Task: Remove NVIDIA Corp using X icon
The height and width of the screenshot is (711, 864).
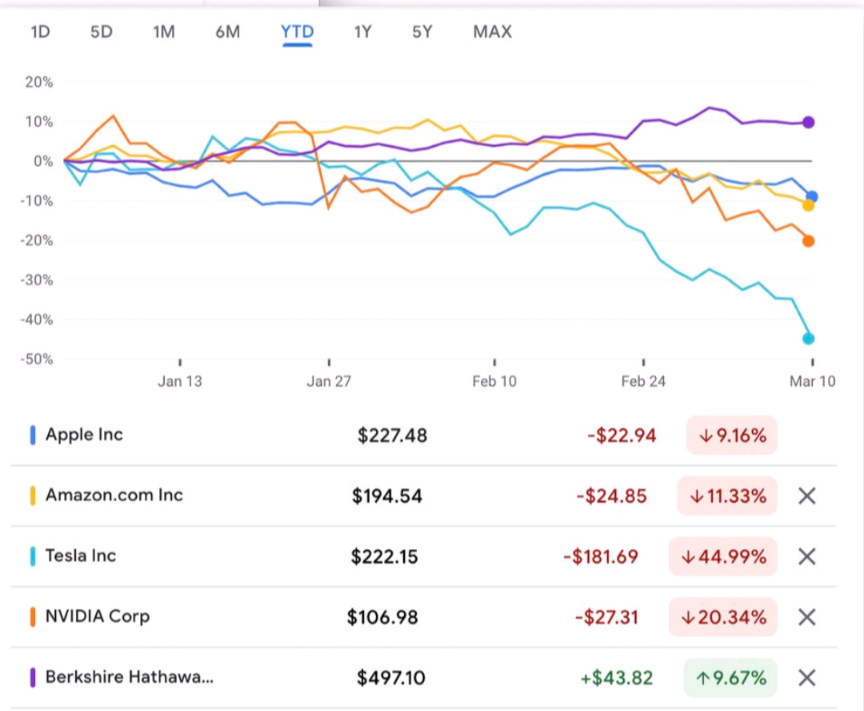Action: (x=808, y=617)
